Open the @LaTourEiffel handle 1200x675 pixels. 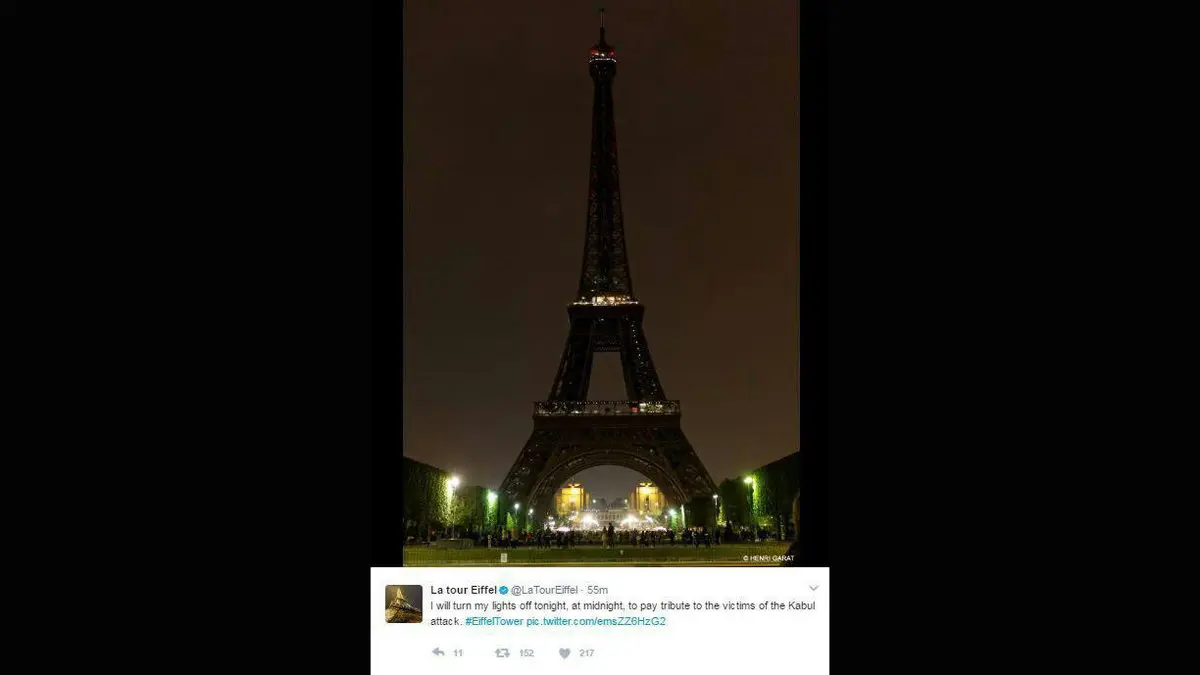point(547,590)
